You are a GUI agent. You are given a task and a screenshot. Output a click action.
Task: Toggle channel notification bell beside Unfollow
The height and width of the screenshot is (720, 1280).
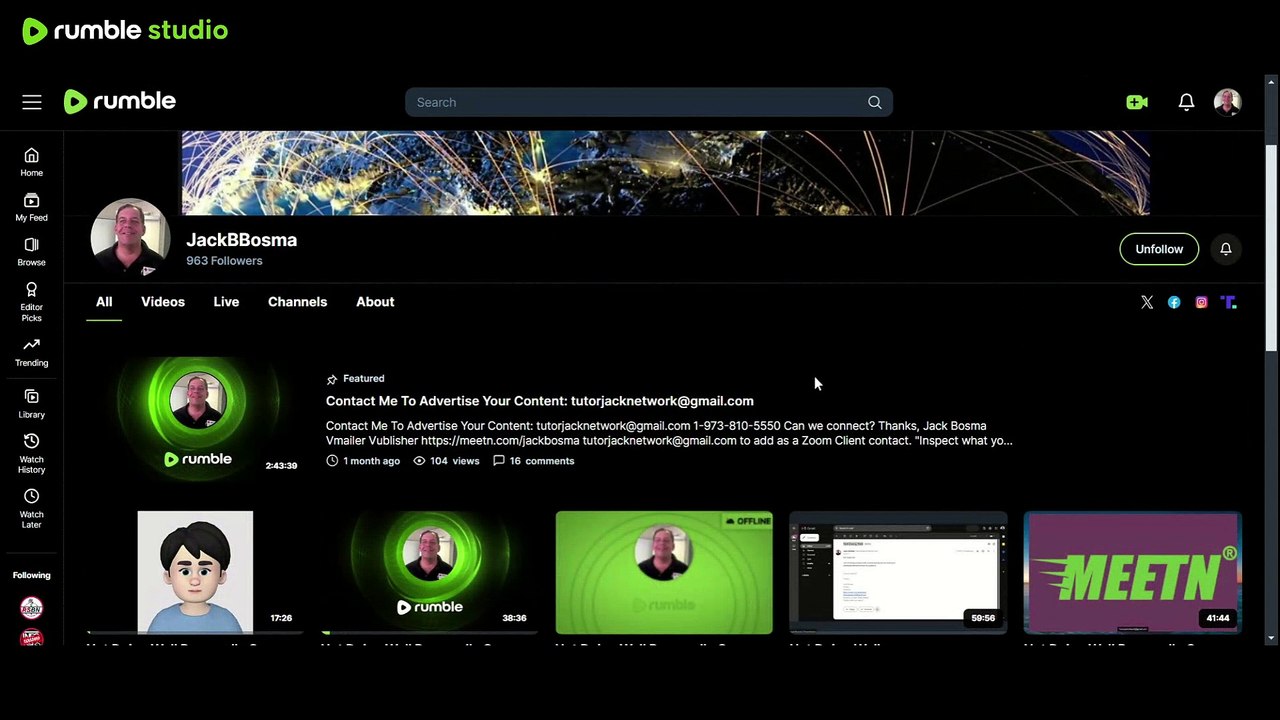pyautogui.click(x=1226, y=249)
